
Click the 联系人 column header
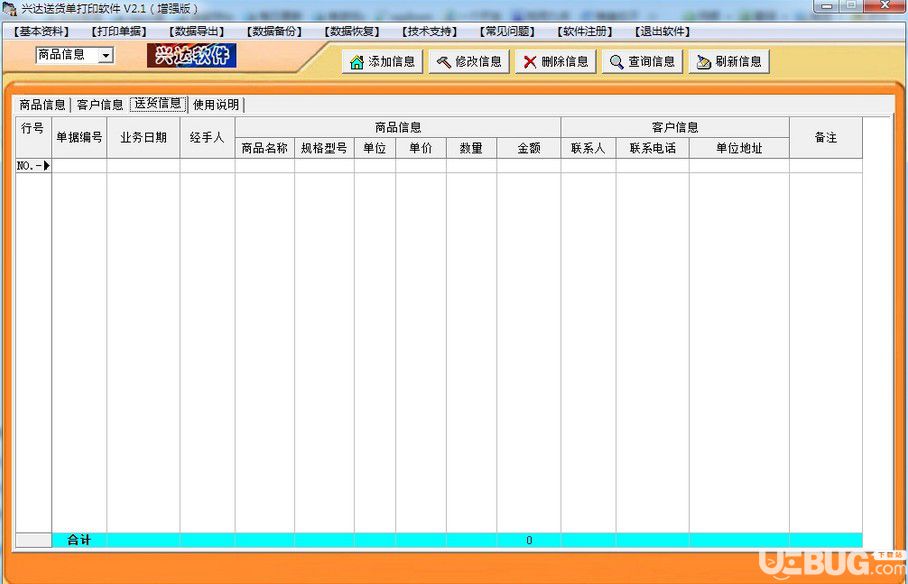(x=588, y=148)
